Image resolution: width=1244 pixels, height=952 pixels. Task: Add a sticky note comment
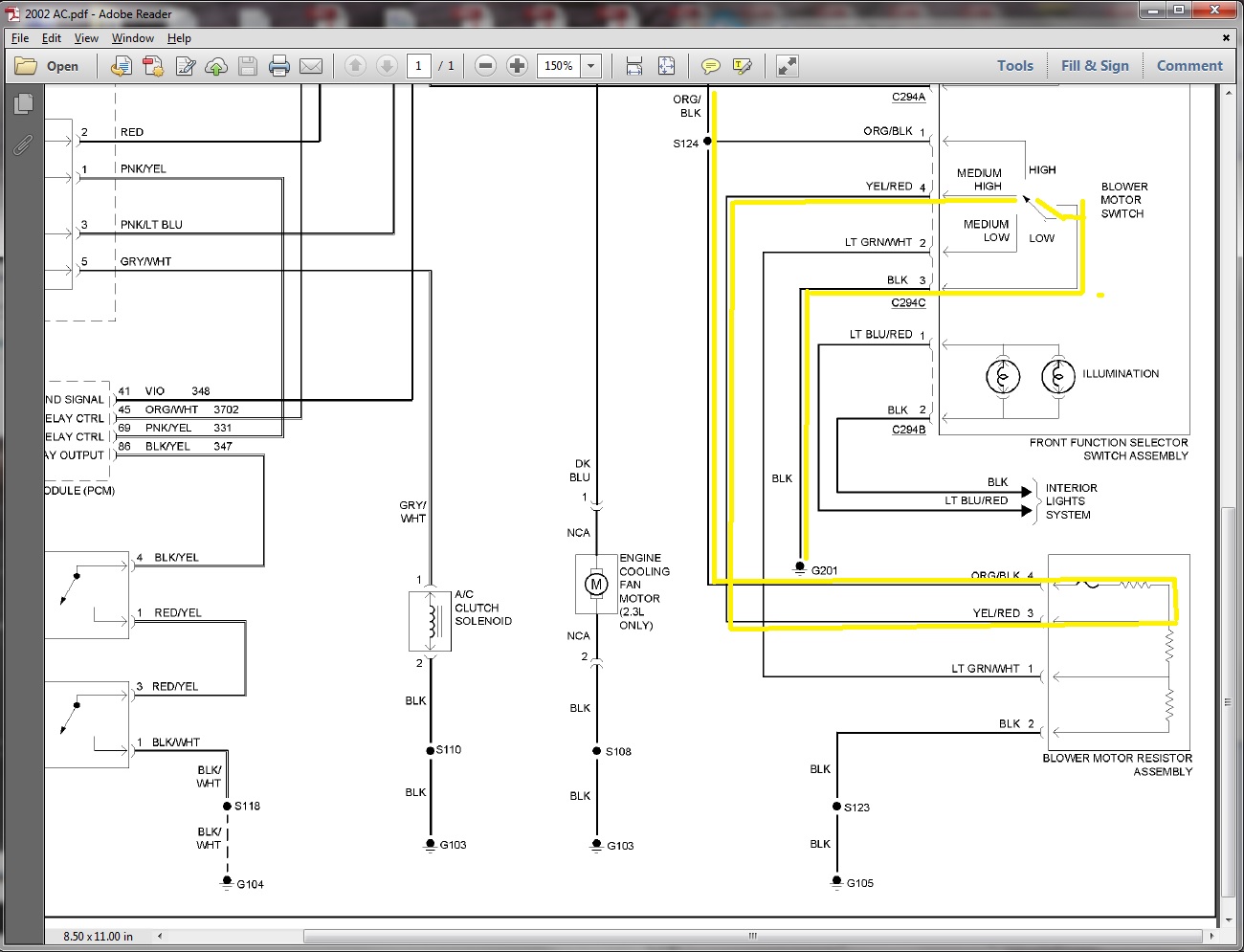710,66
